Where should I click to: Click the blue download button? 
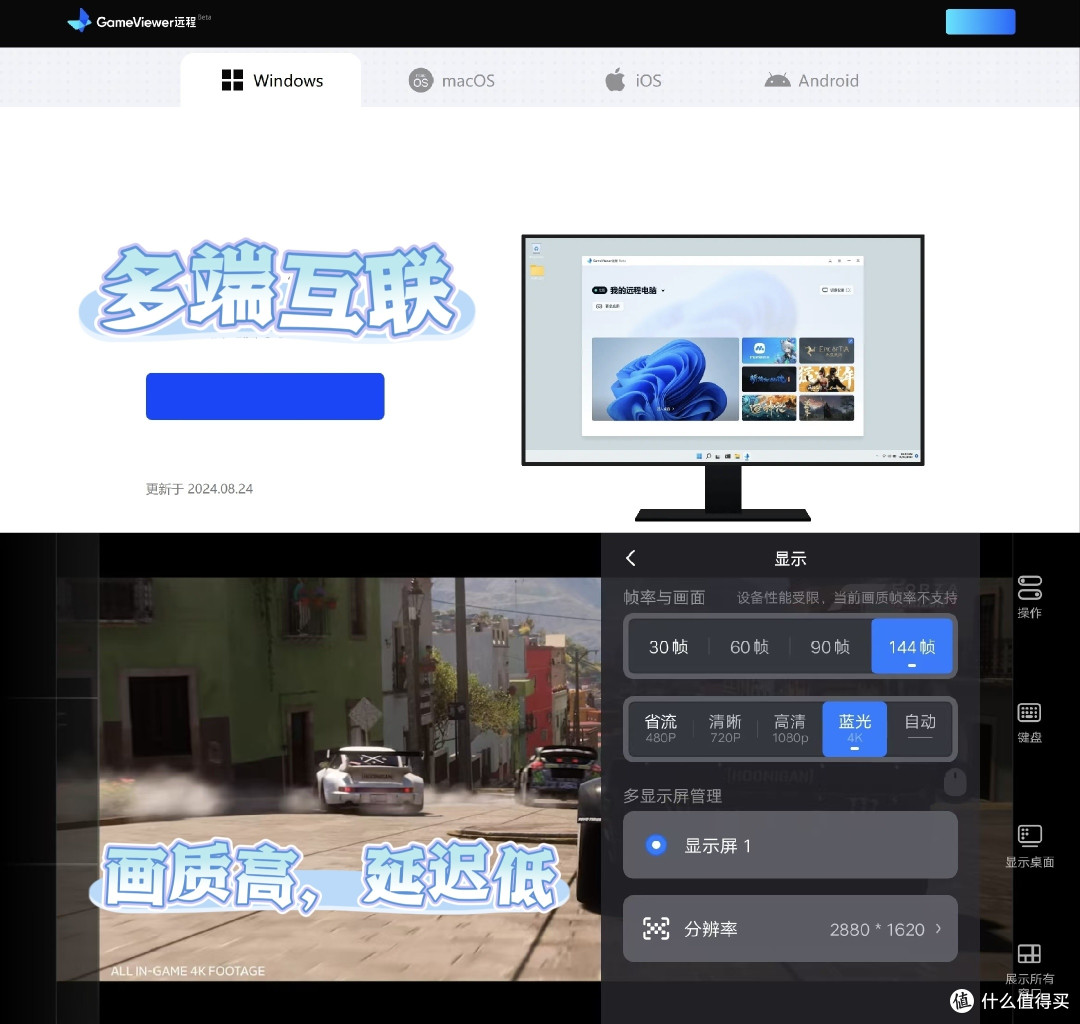click(x=265, y=396)
